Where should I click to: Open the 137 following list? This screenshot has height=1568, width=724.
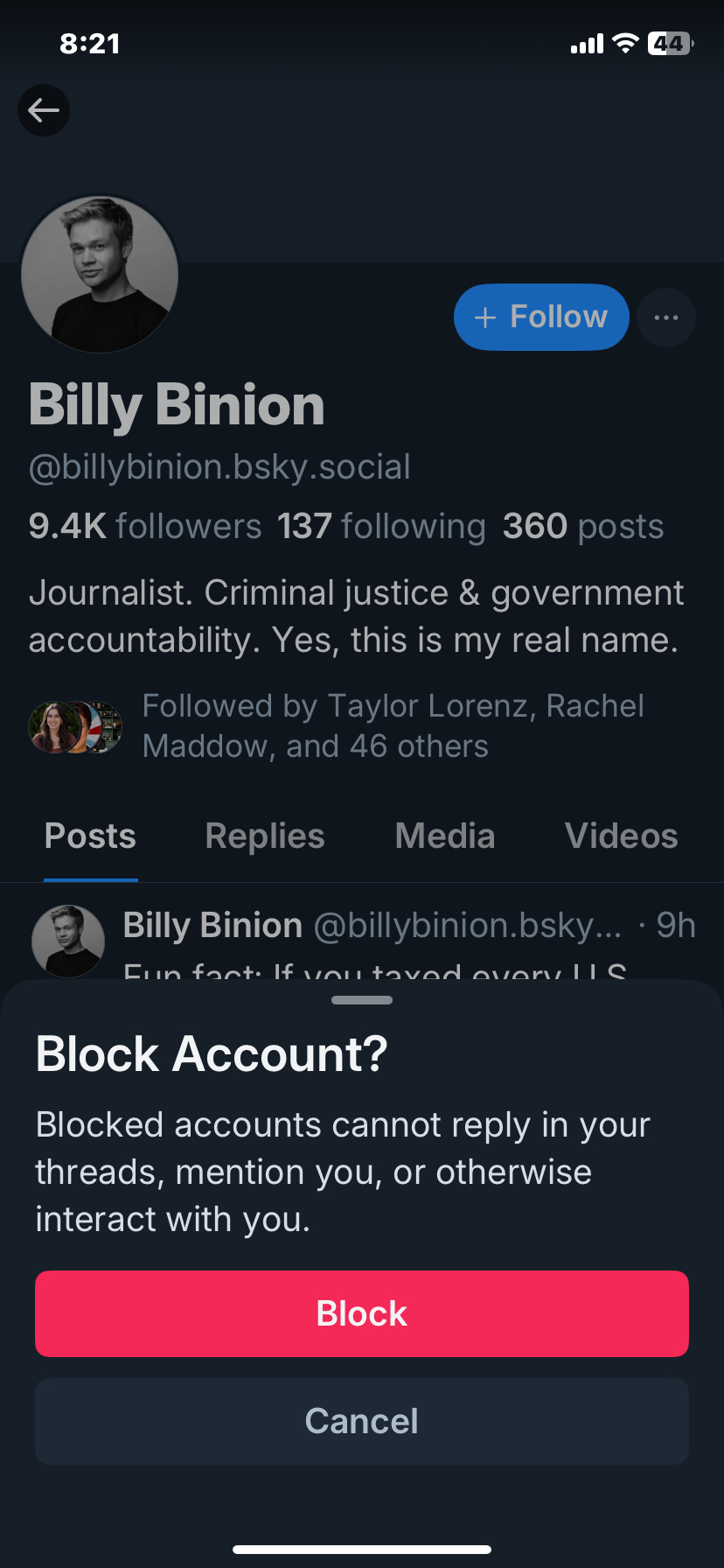tap(381, 527)
